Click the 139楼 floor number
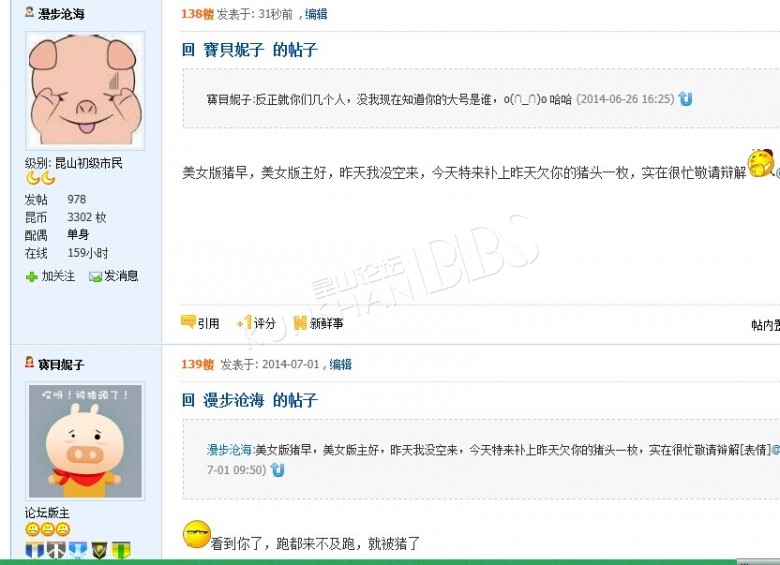Viewport: 780px width, 565px height. [x=197, y=365]
